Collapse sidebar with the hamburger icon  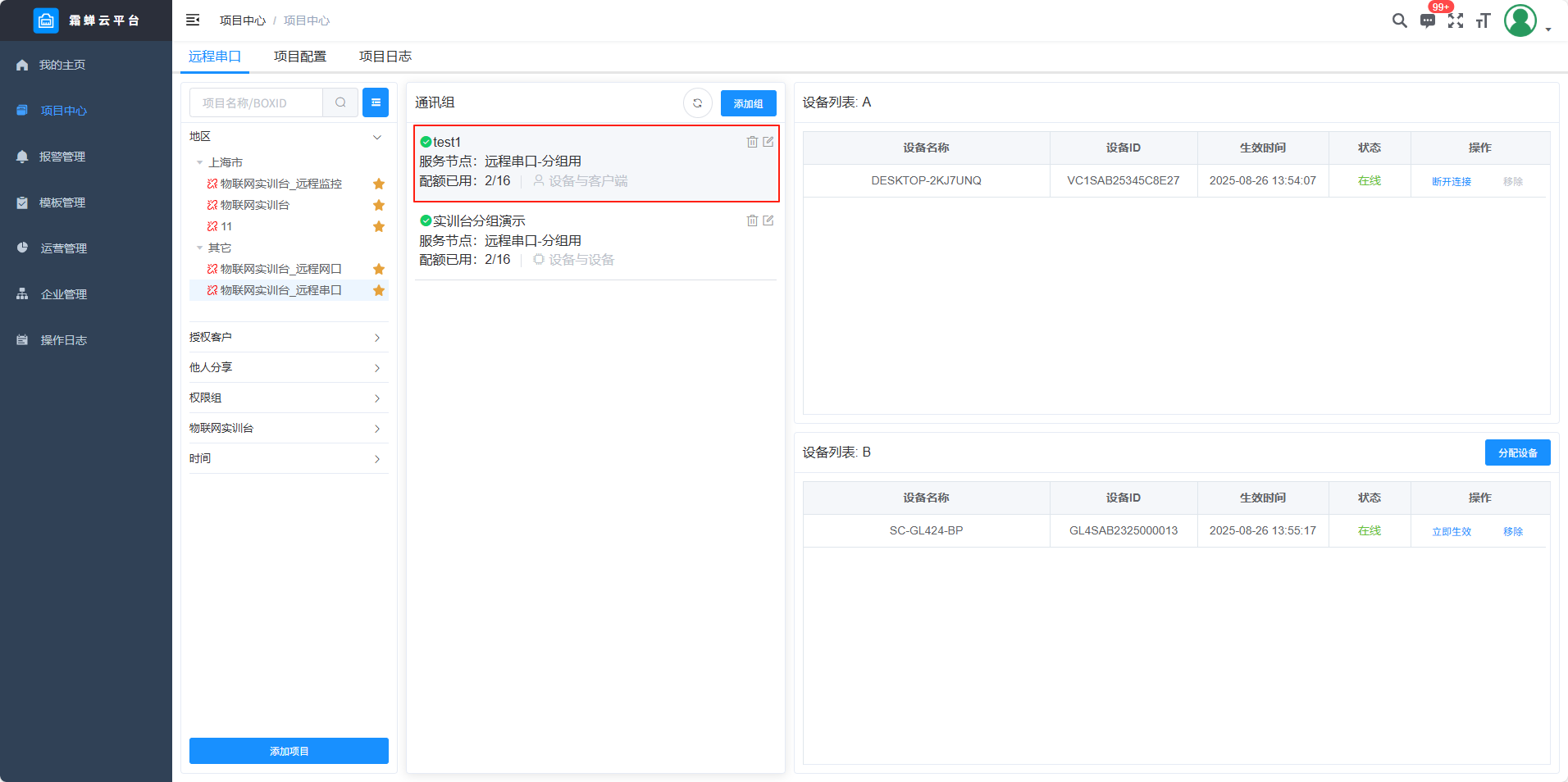193,20
